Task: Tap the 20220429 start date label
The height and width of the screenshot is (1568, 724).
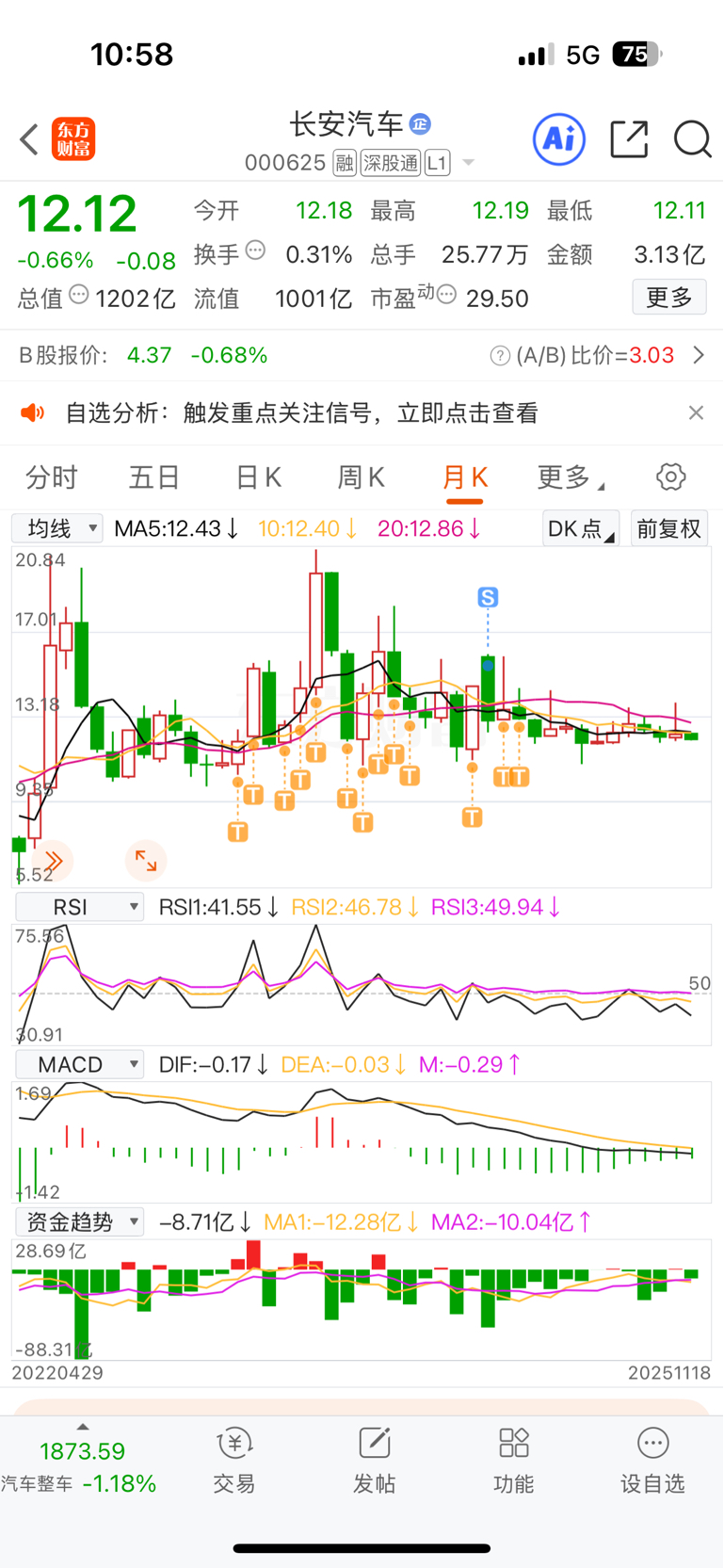Action: (x=57, y=1372)
